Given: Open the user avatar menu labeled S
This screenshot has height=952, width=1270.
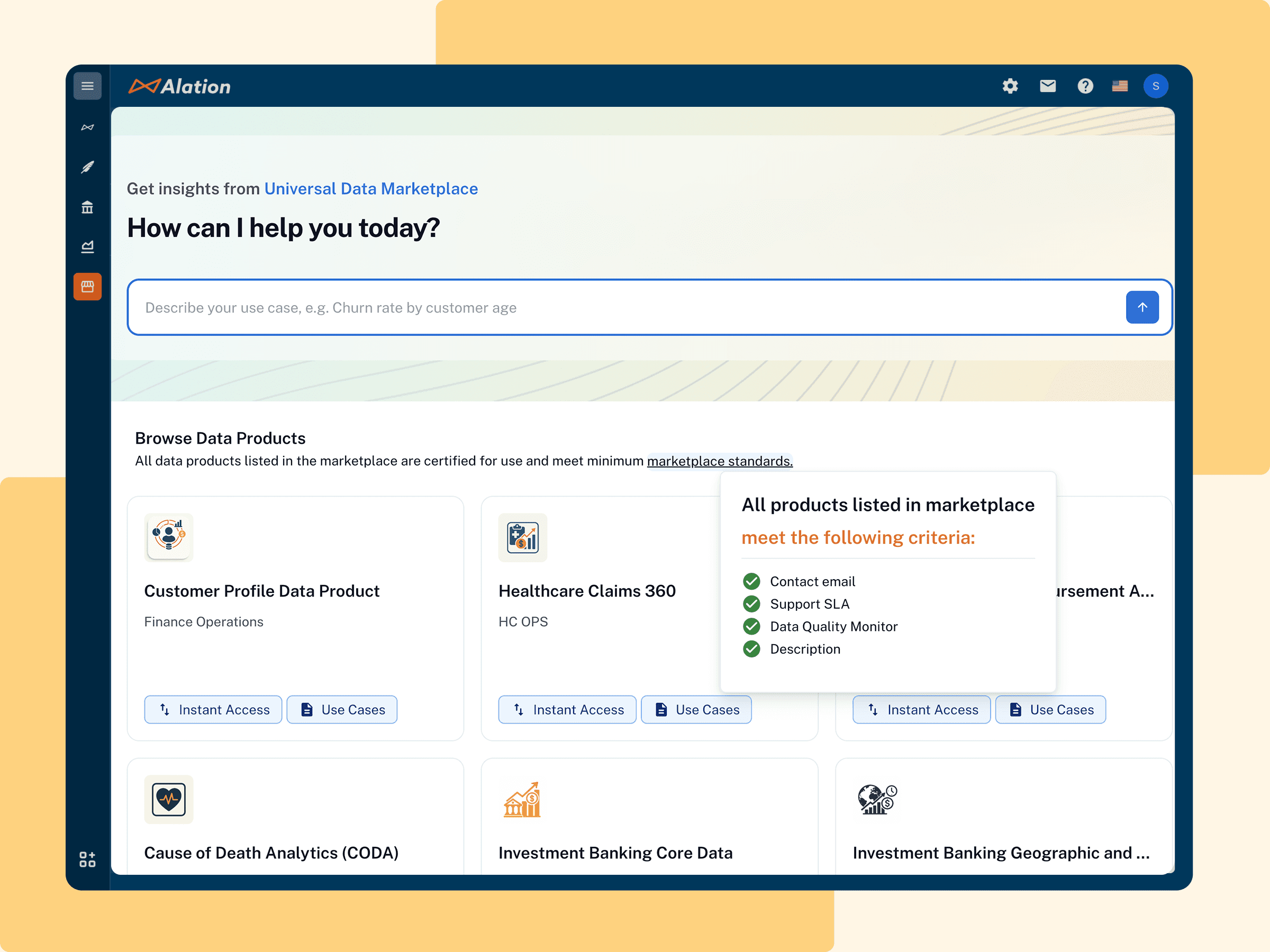Looking at the screenshot, I should click(1156, 86).
